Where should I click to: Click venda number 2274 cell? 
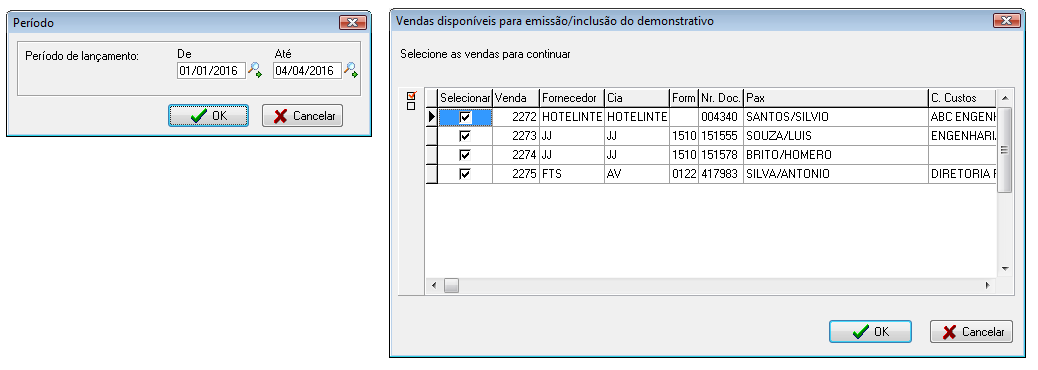pos(516,155)
